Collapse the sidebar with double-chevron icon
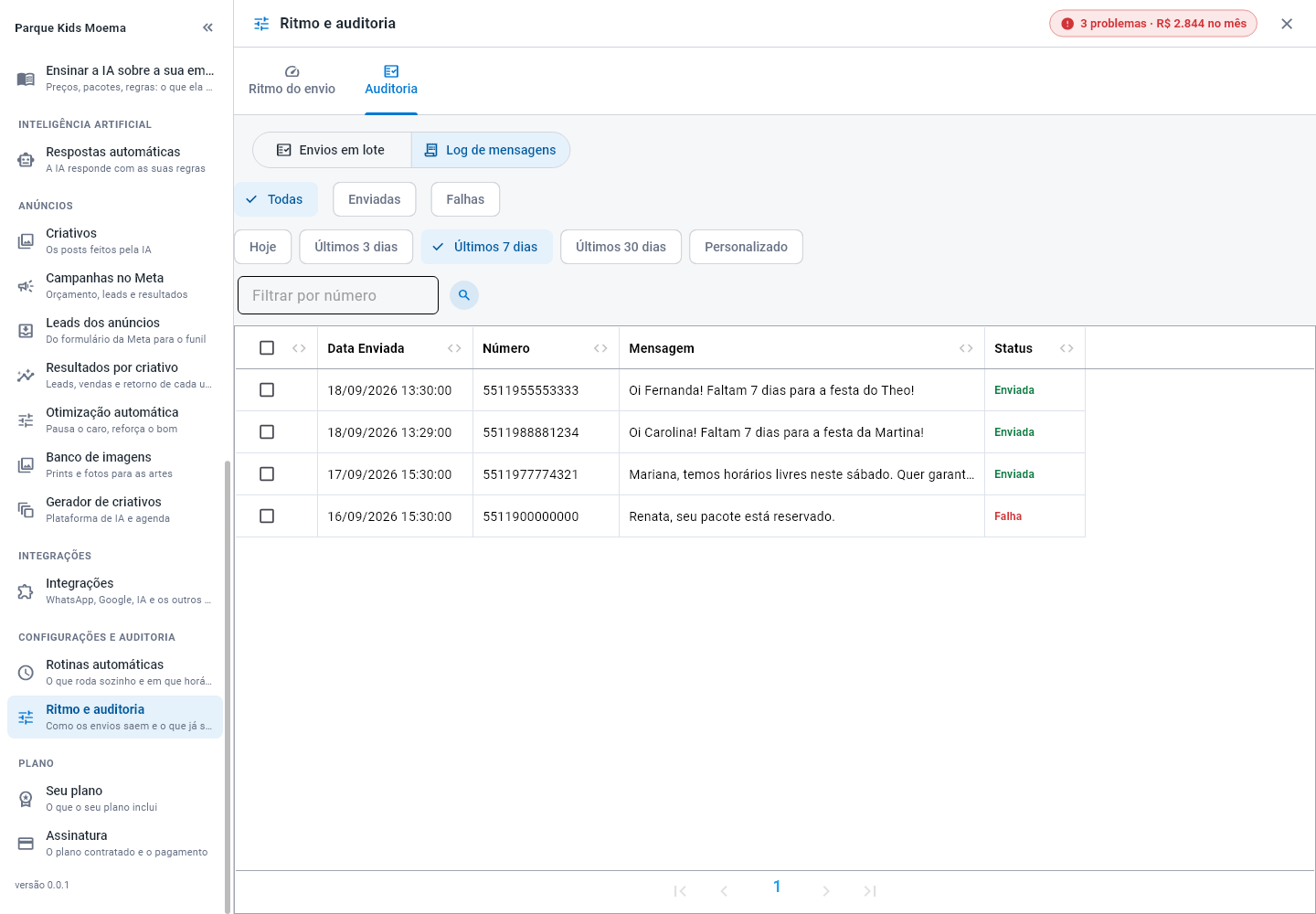This screenshot has width=1316, height=914. [207, 27]
